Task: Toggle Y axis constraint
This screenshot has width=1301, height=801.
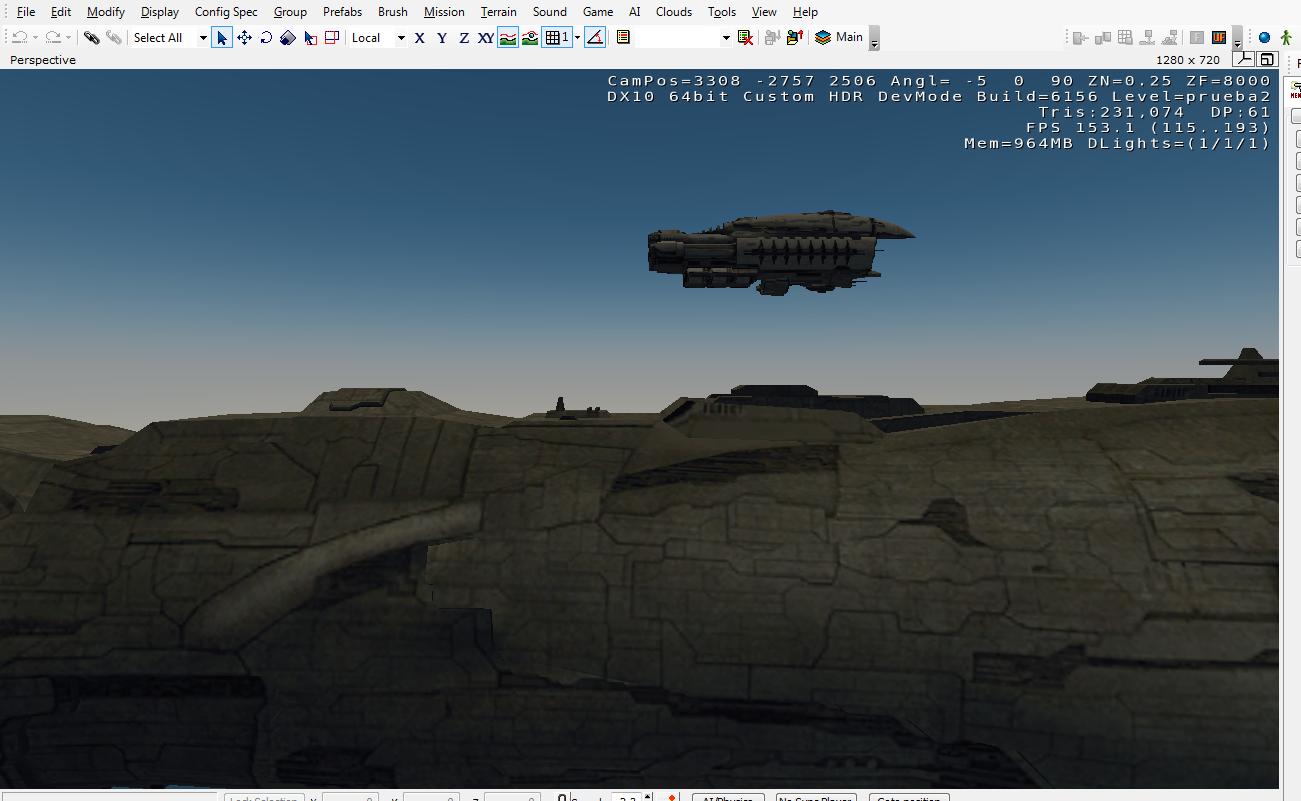Action: pos(442,38)
